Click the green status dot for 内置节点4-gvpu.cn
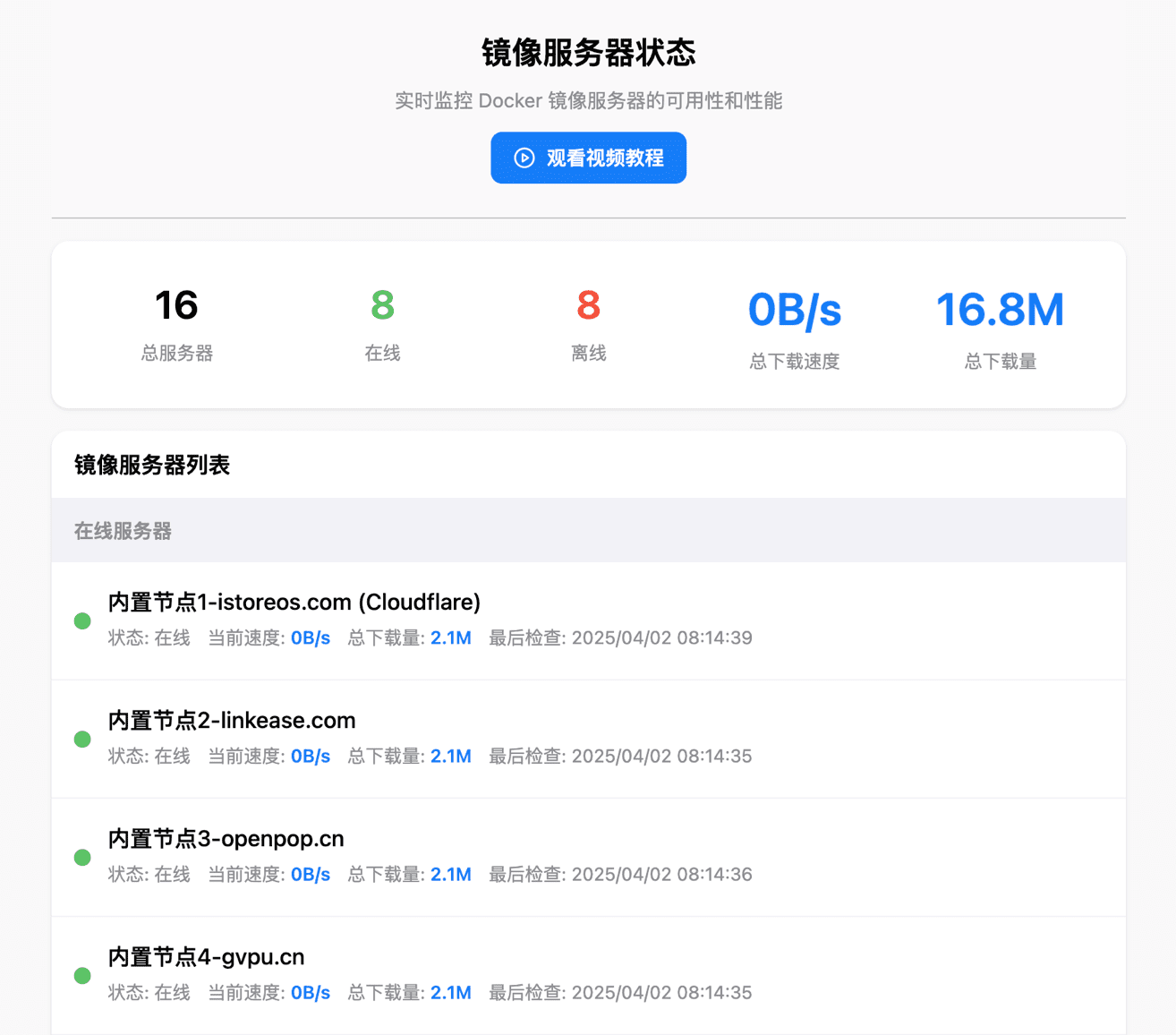1176x1035 pixels. click(82, 976)
